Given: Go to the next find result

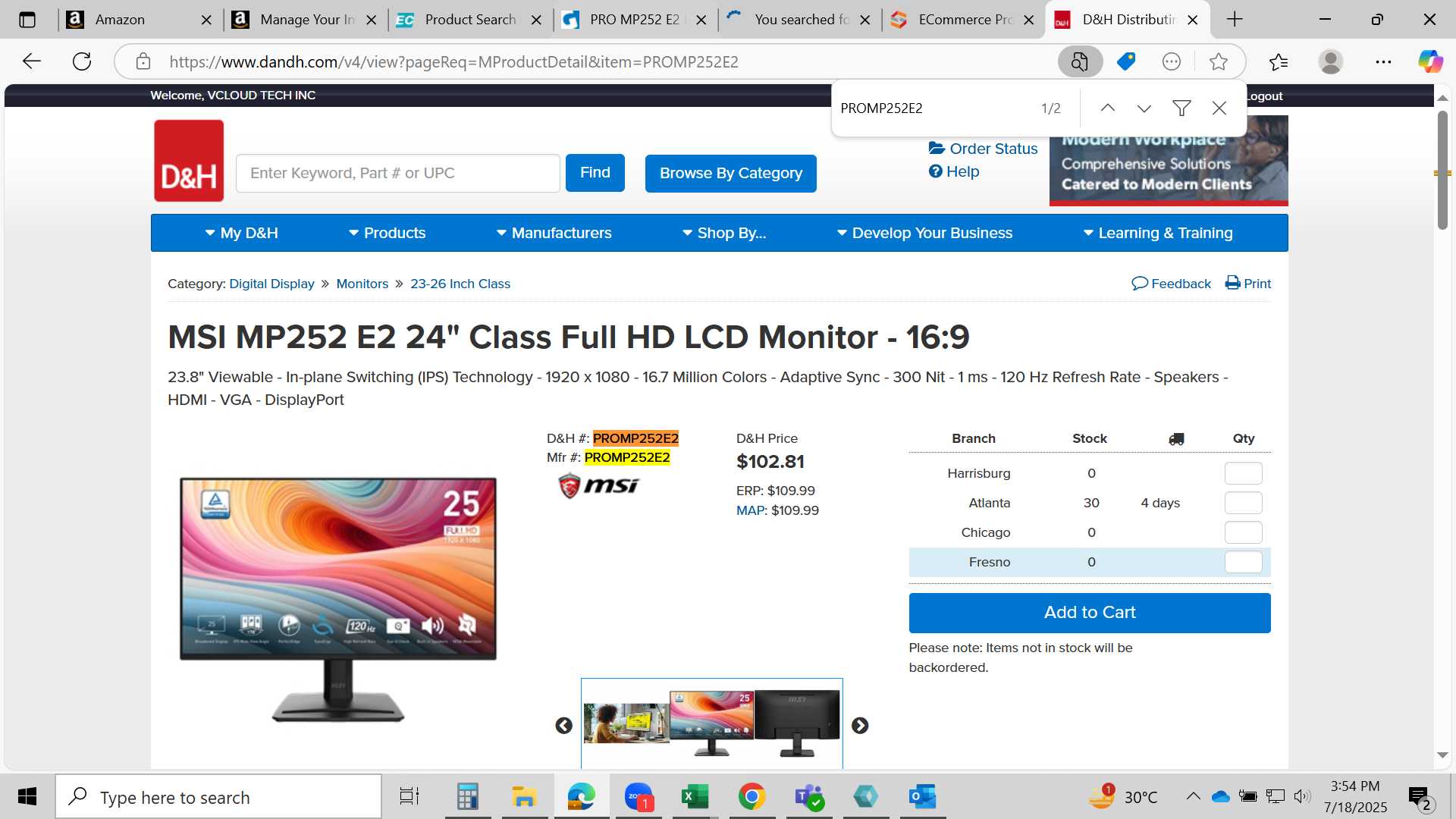Looking at the screenshot, I should click(1144, 108).
